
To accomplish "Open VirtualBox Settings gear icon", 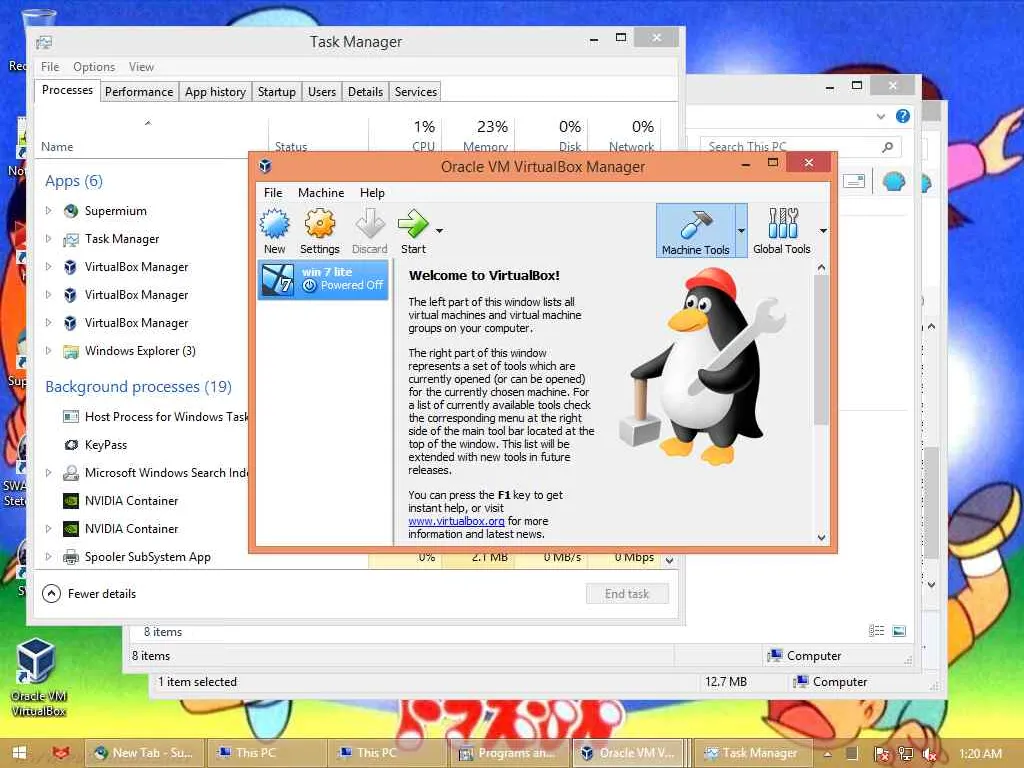I will [319, 224].
